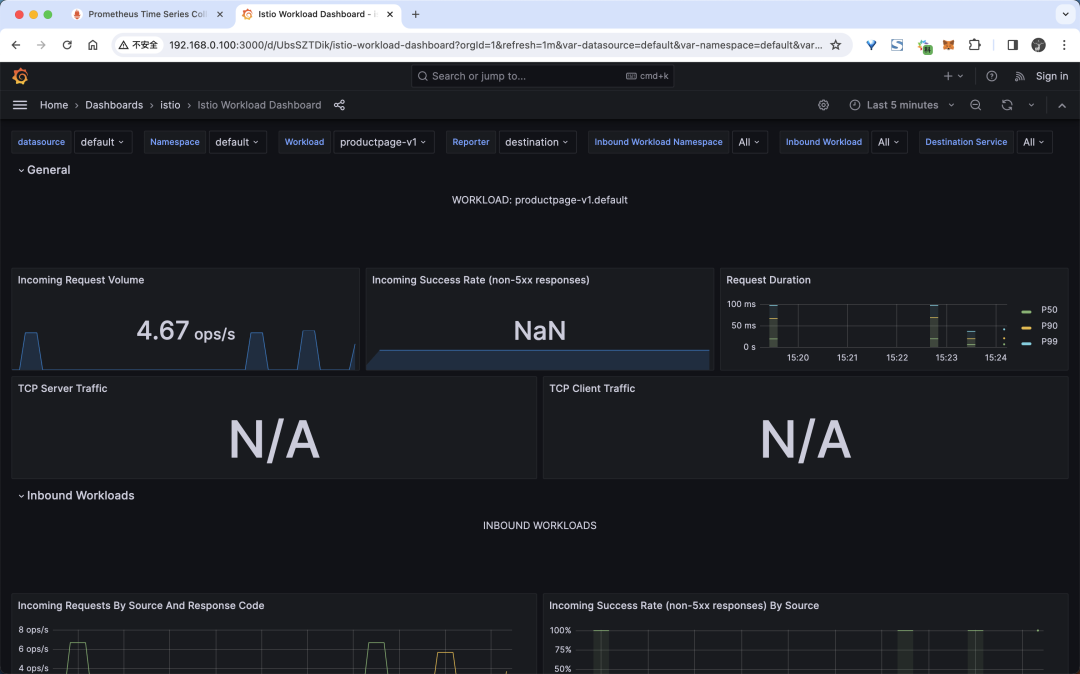Refresh the dashboard with refresh icon

pyautogui.click(x=1006, y=105)
